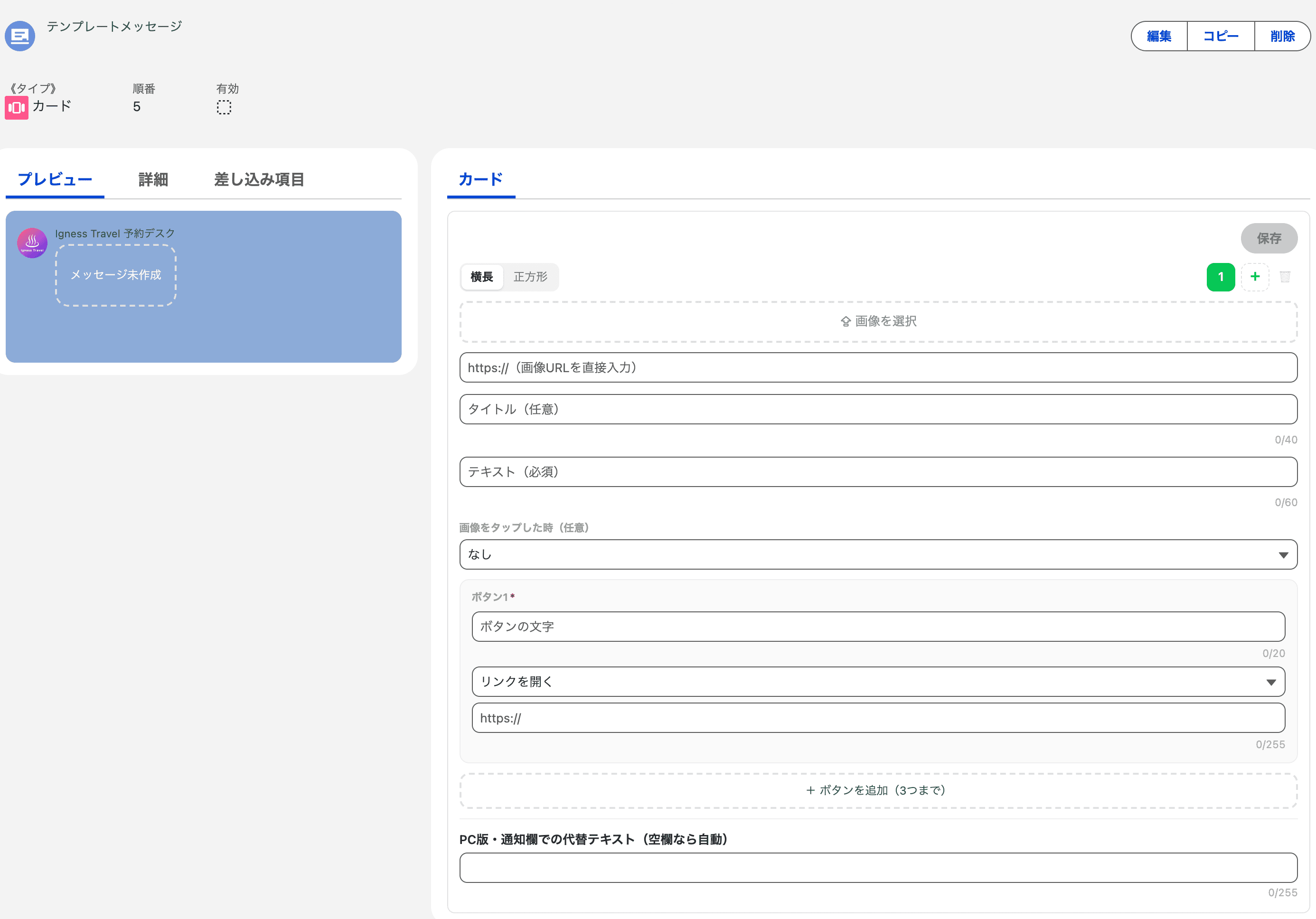Click the pink card type icon

click(17, 108)
